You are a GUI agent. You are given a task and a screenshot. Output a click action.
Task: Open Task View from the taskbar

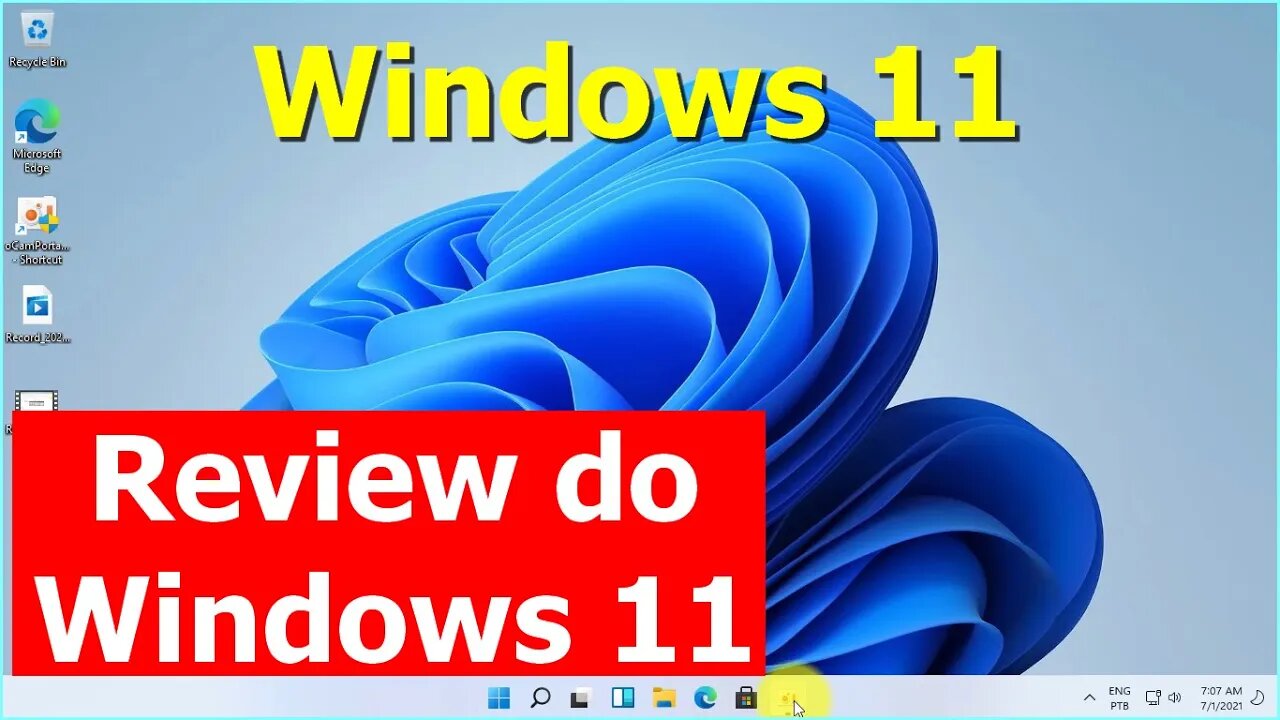point(581,698)
